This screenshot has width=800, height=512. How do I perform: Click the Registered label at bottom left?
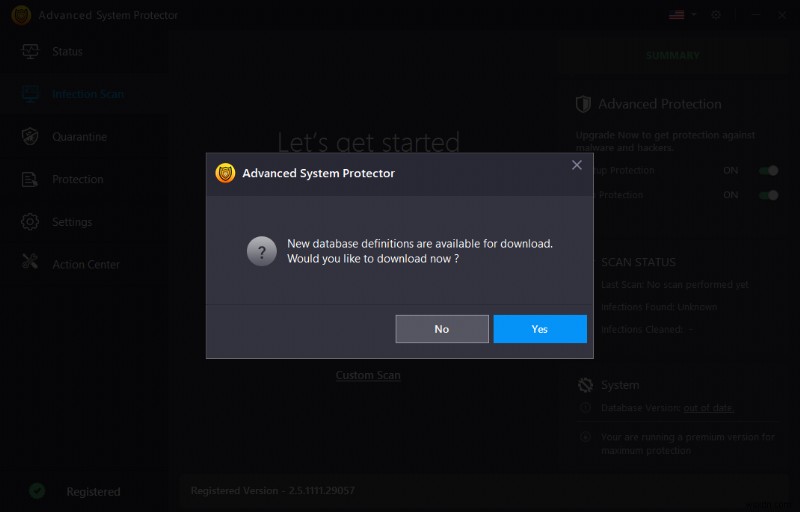point(93,492)
